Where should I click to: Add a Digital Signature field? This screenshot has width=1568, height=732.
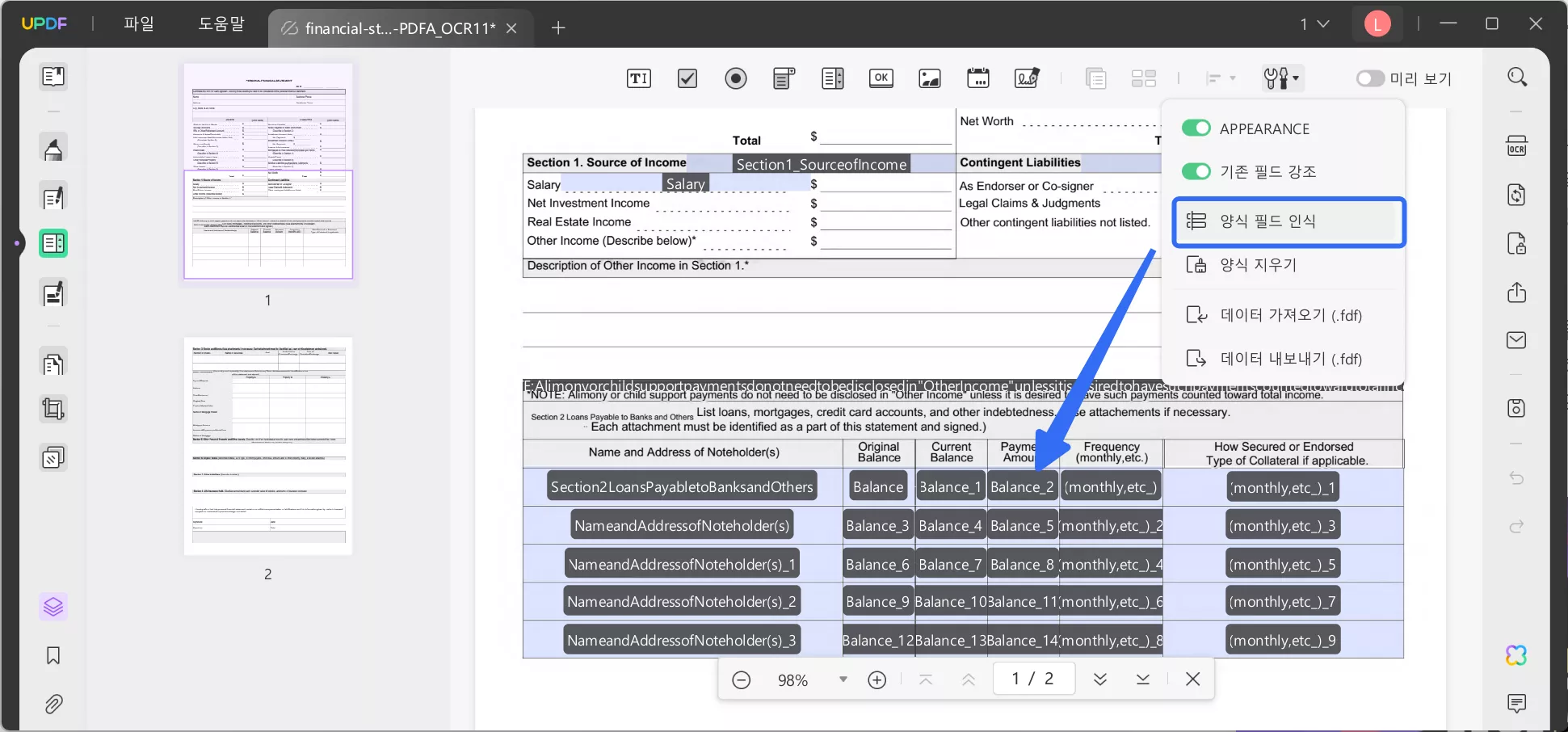[1028, 78]
